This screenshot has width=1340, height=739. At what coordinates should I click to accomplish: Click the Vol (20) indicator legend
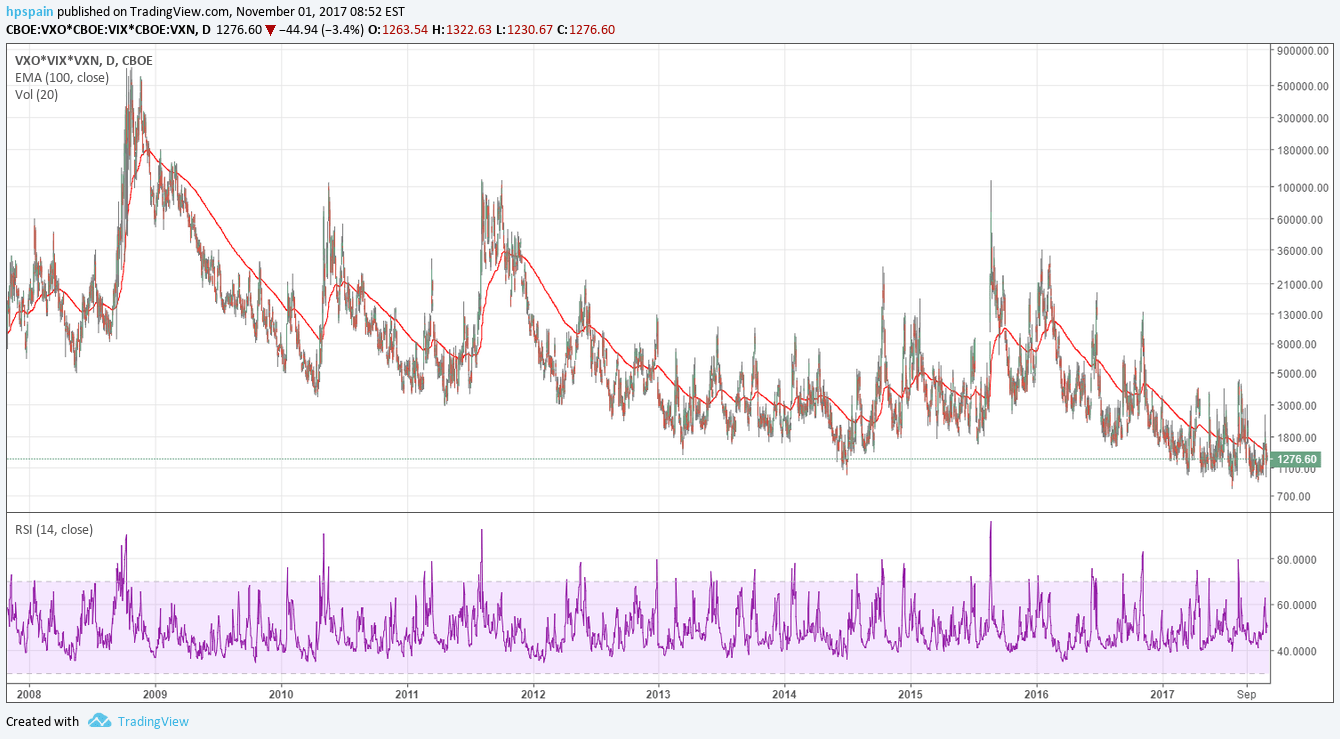tap(38, 94)
